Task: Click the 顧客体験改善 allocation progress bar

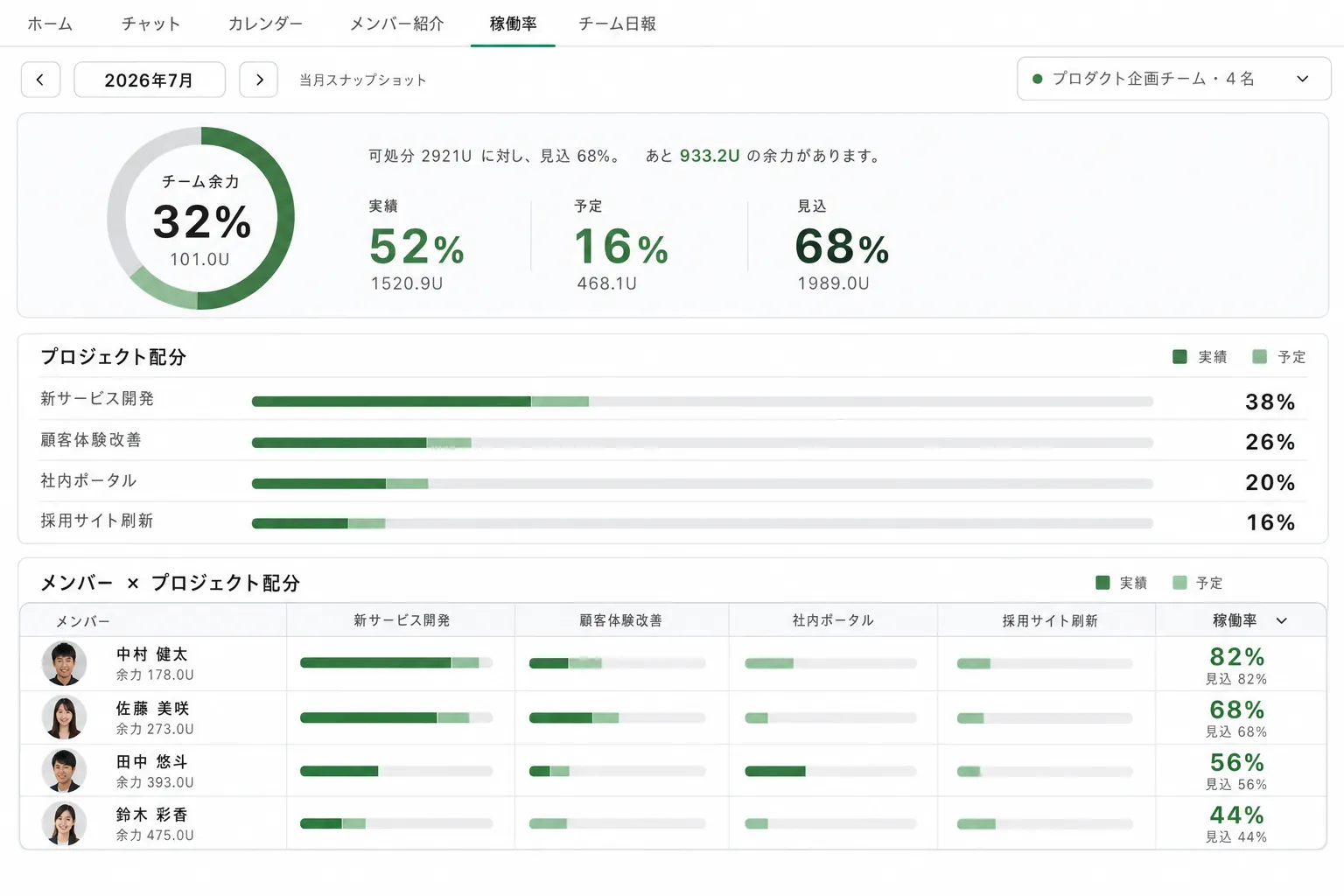Action: [x=703, y=443]
